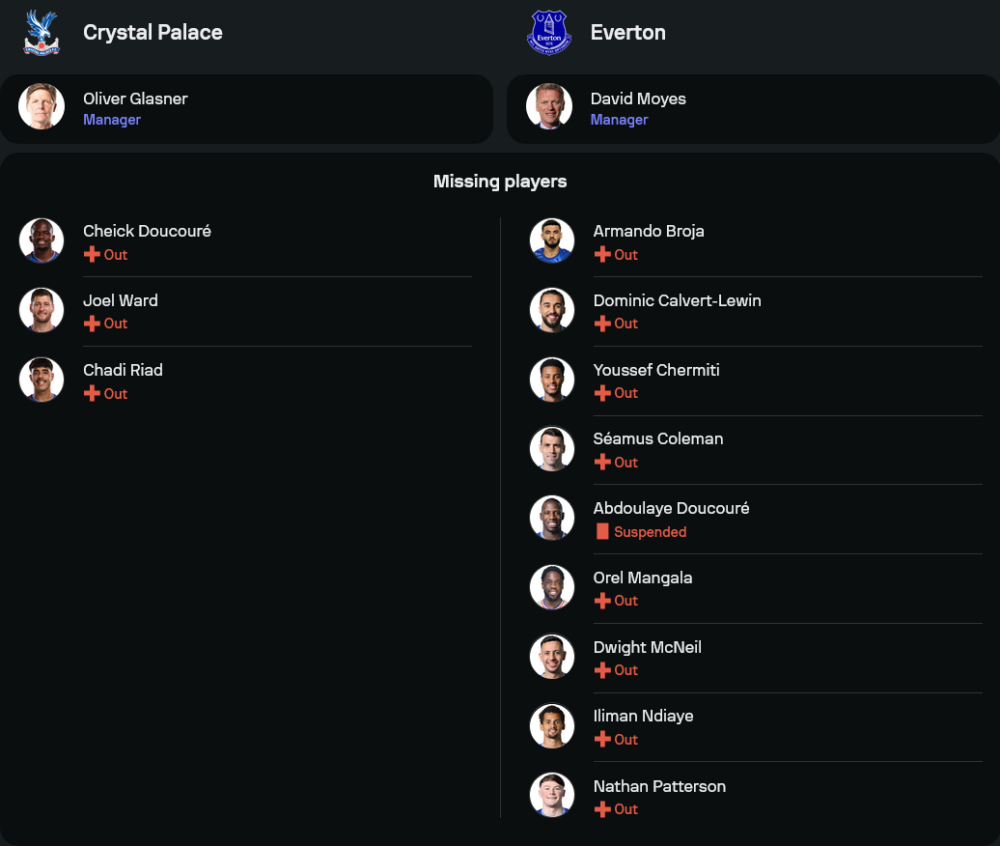Click the Crystal Palace club crest
Image resolution: width=1000 pixels, height=846 pixels.
[x=41, y=32]
